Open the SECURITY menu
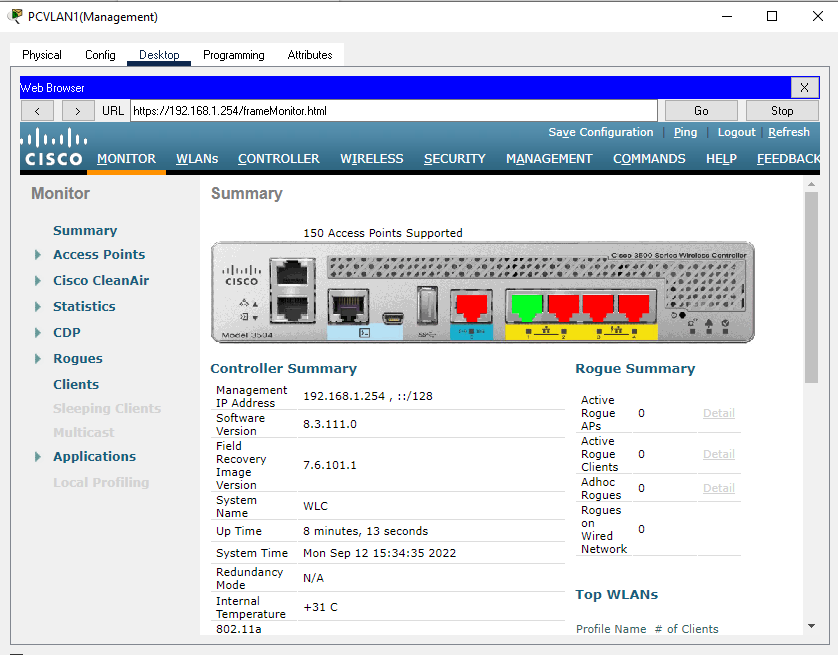The image size is (838, 655). 455,159
